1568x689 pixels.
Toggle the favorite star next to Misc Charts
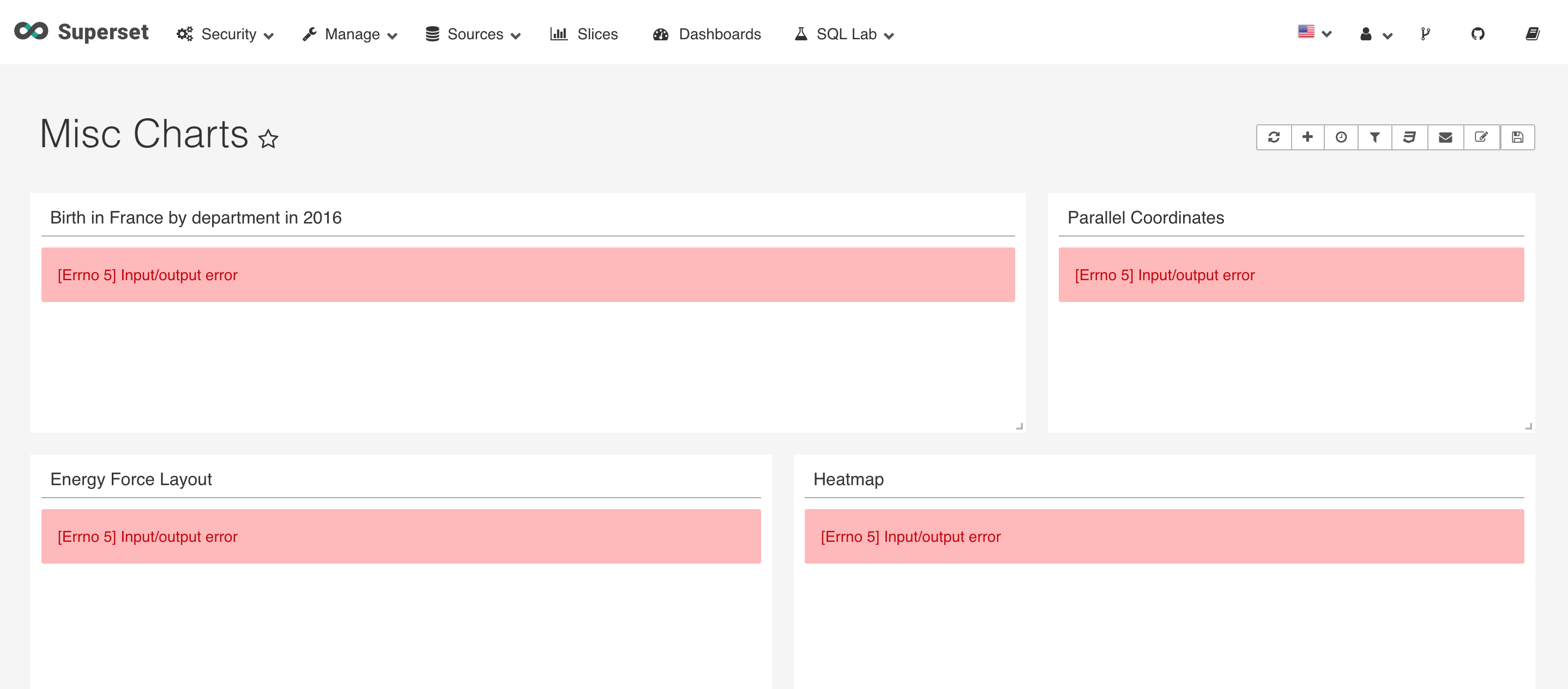268,139
